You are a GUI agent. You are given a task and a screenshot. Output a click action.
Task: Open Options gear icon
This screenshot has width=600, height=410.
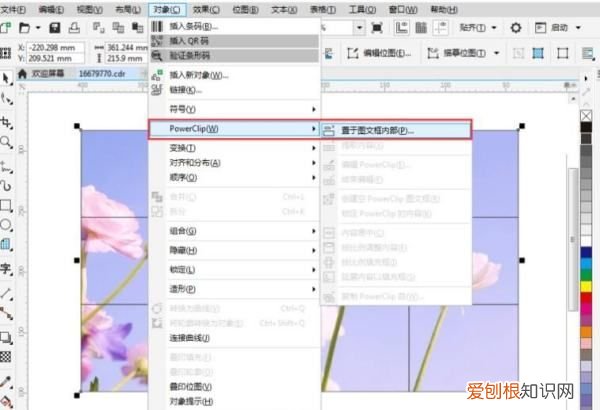point(516,28)
